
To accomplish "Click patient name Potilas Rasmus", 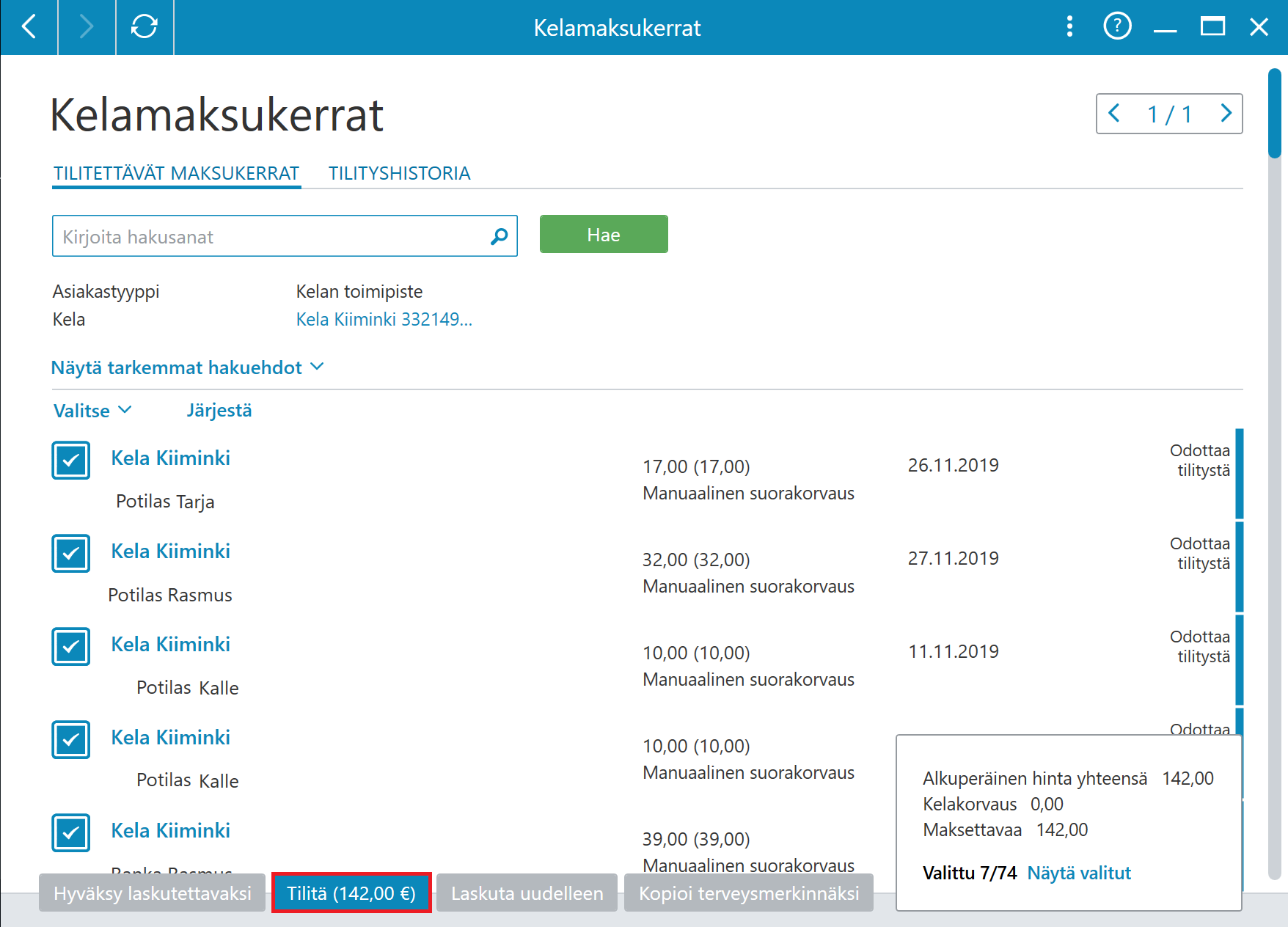I will 170,595.
